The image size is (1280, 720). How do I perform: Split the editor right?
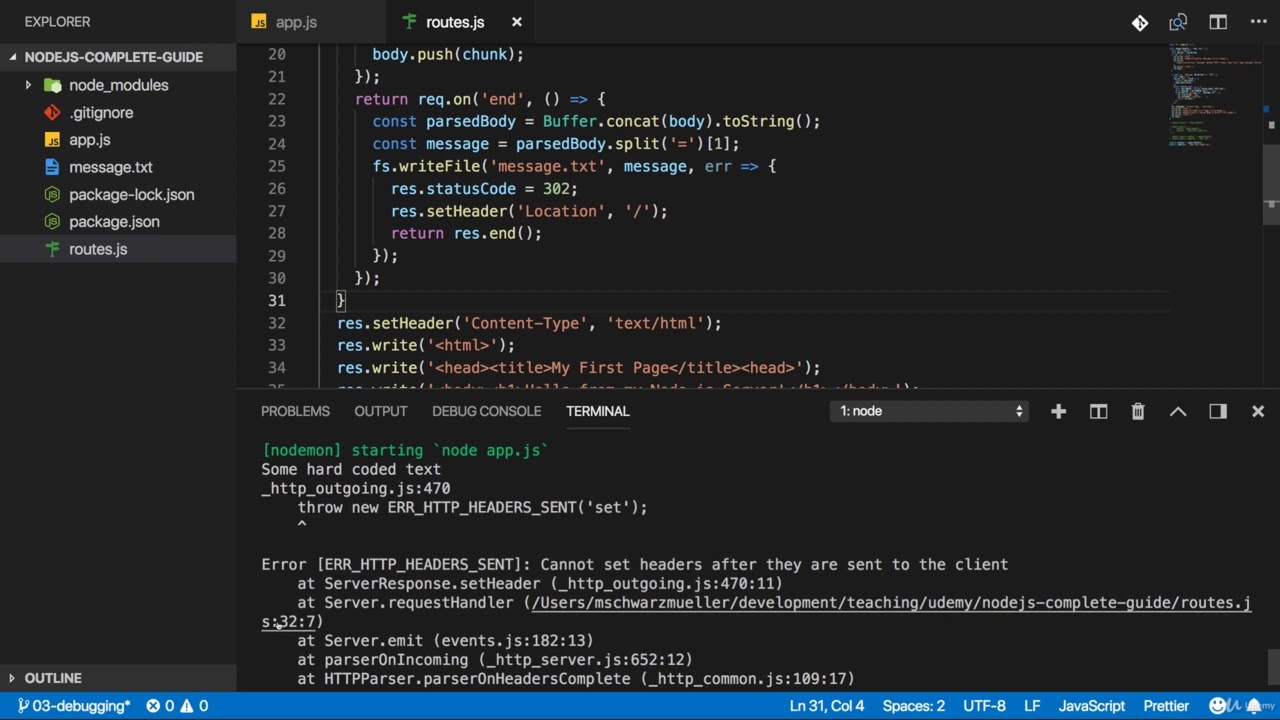click(1218, 22)
